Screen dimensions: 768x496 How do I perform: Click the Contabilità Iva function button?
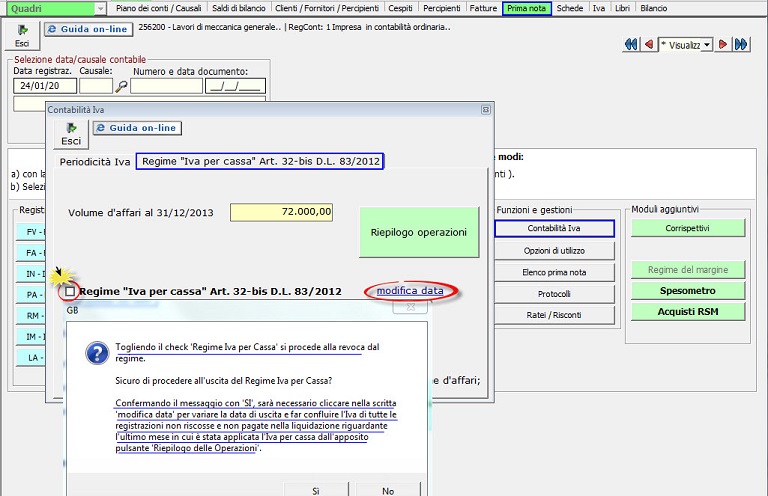point(554,228)
